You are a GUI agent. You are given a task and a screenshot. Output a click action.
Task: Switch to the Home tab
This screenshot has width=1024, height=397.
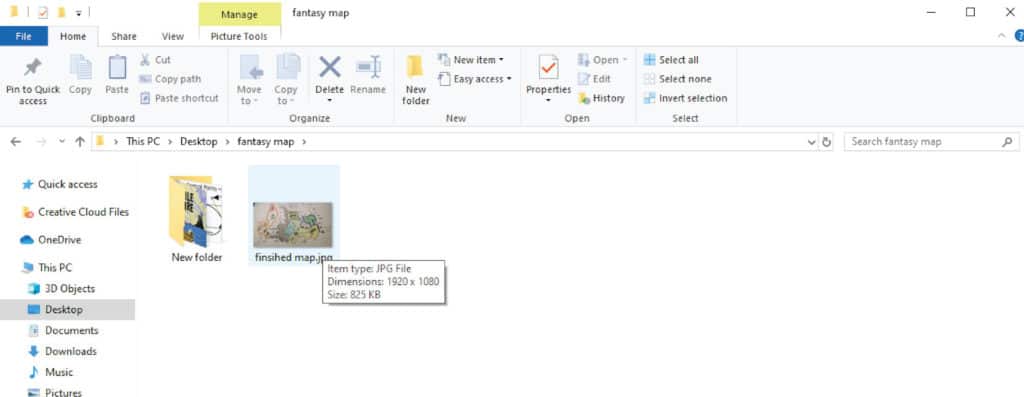coord(73,37)
